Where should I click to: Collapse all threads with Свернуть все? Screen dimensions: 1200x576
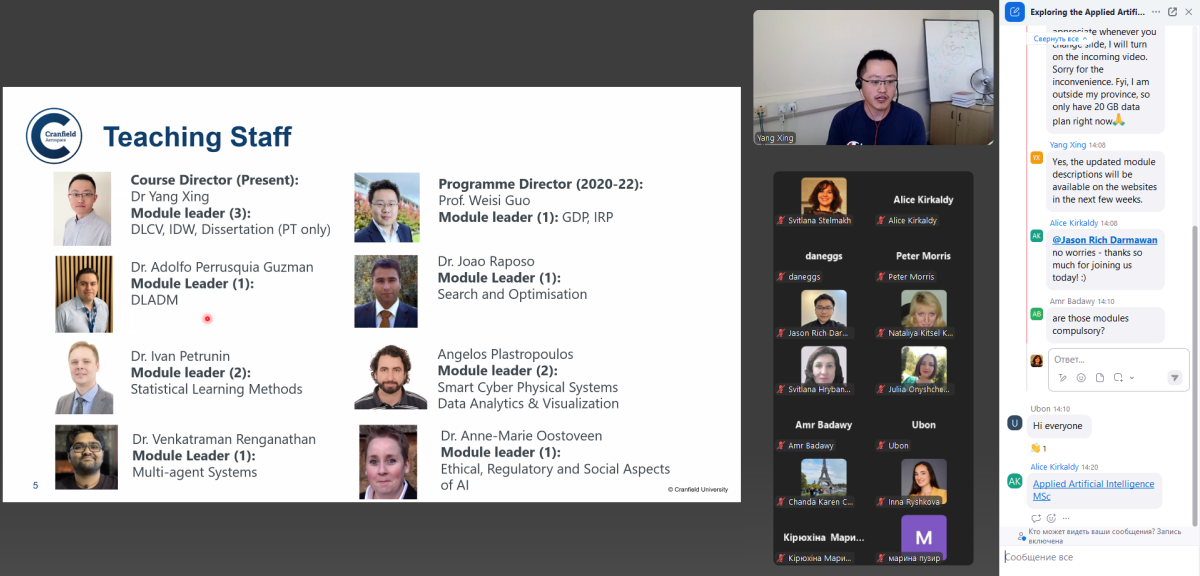[x=1060, y=39]
